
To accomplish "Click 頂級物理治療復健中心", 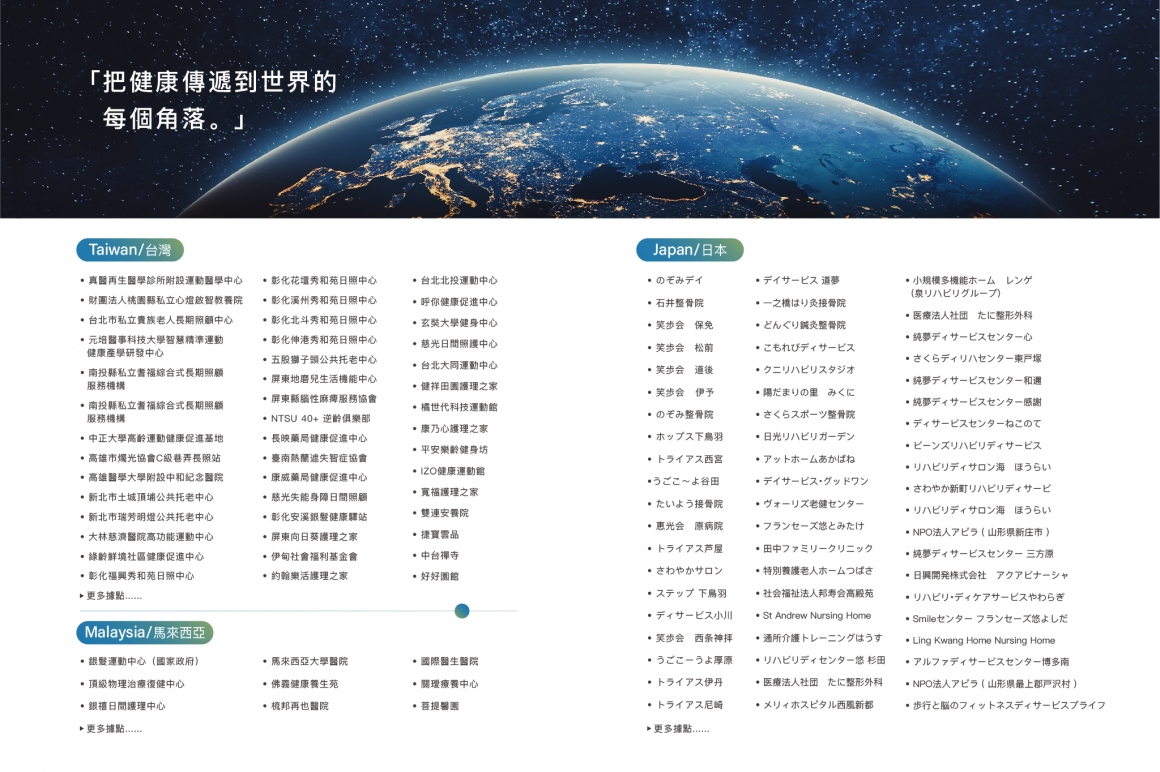I will (x=136, y=684).
